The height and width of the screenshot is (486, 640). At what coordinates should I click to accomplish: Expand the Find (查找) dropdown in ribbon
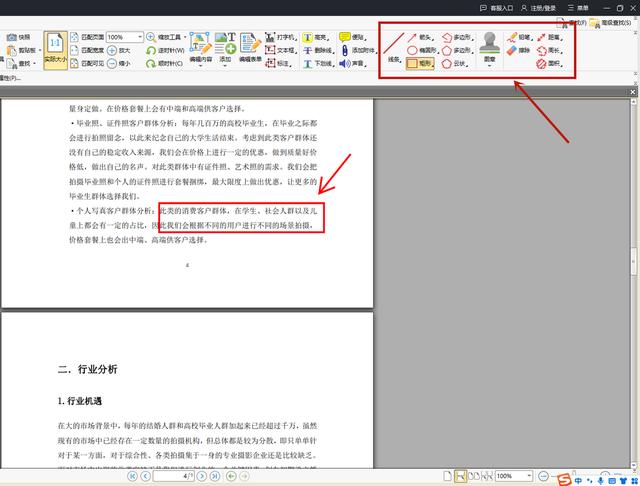34,63
